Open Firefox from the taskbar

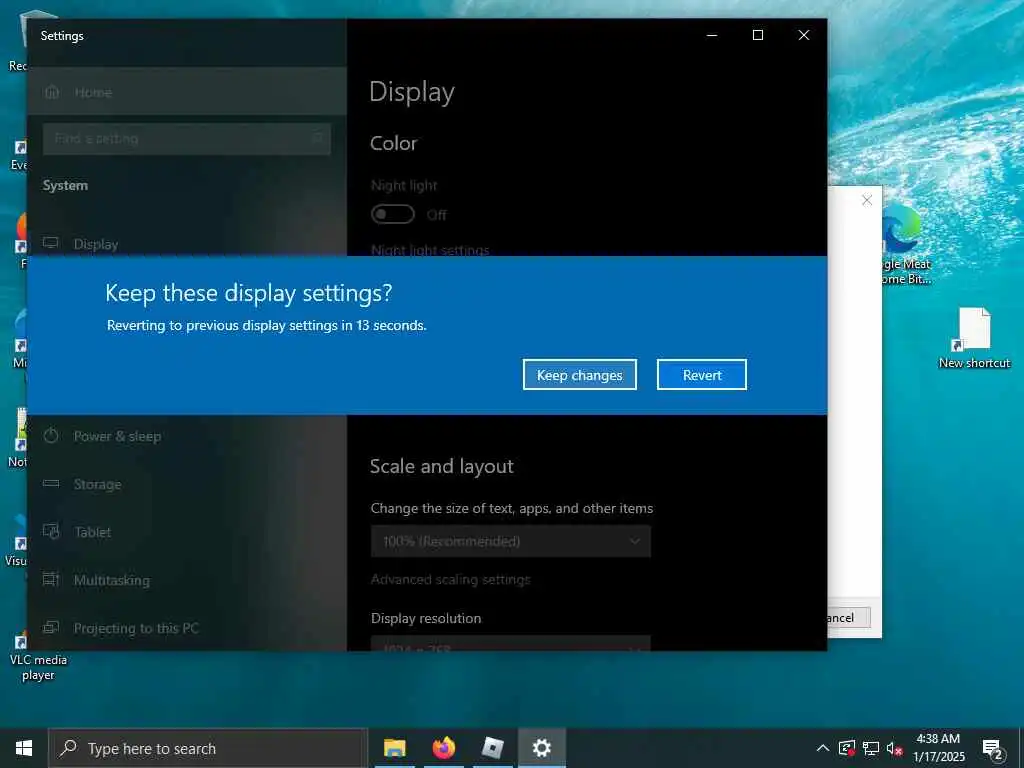[x=443, y=748]
